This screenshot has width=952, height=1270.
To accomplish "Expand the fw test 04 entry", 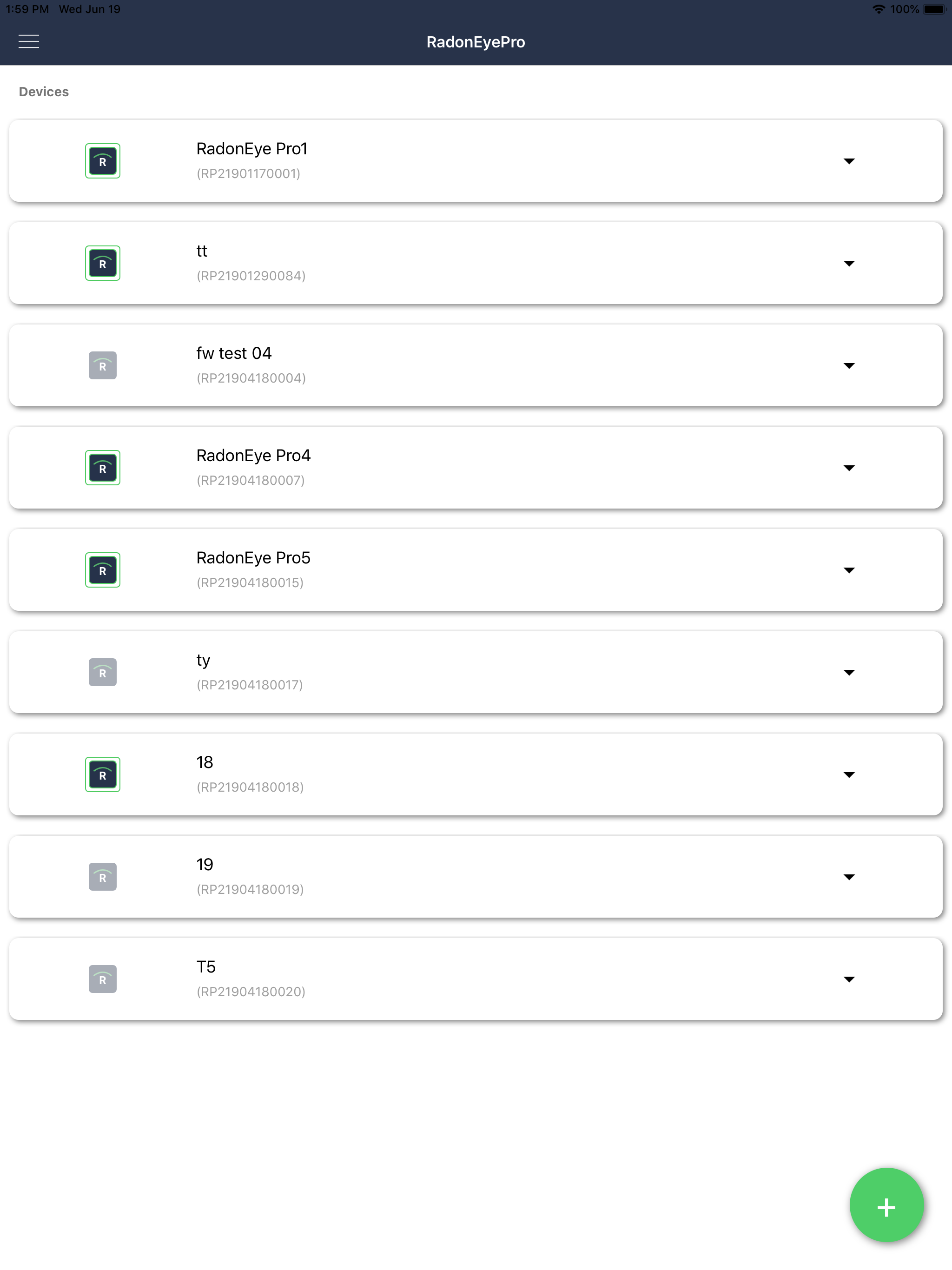I will click(x=850, y=365).
